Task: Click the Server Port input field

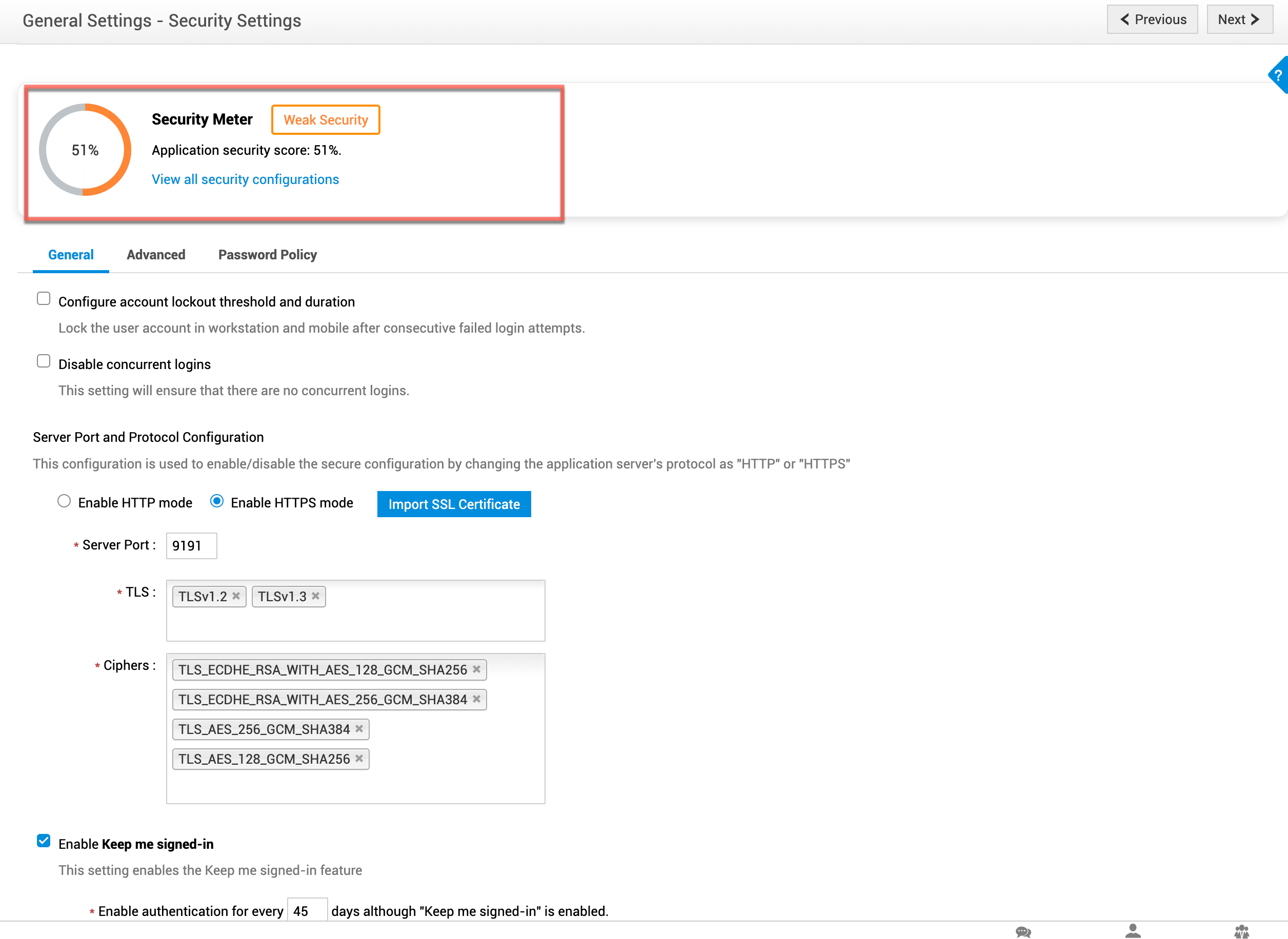Action: pyautogui.click(x=192, y=546)
